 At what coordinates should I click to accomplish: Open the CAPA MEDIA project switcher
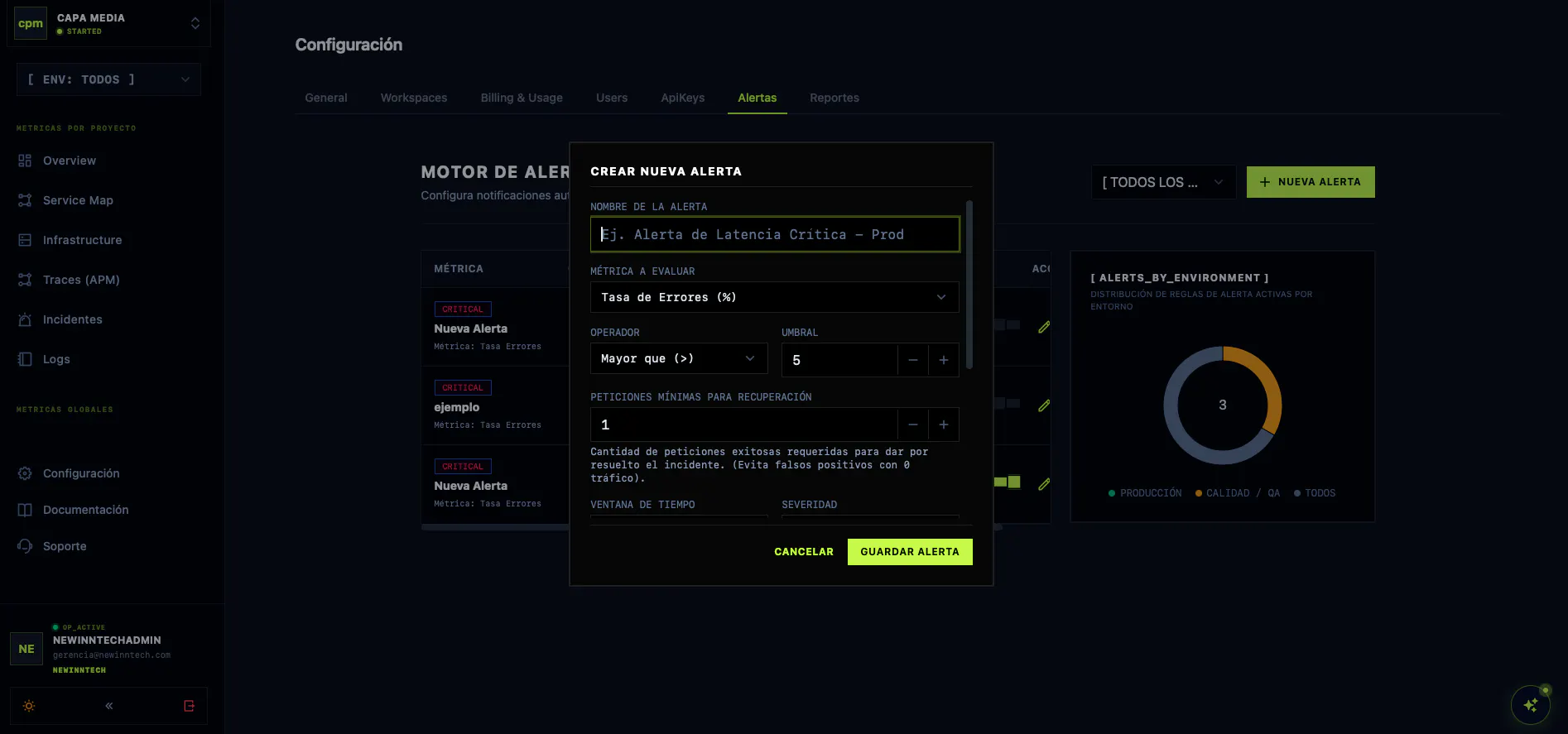[x=108, y=23]
